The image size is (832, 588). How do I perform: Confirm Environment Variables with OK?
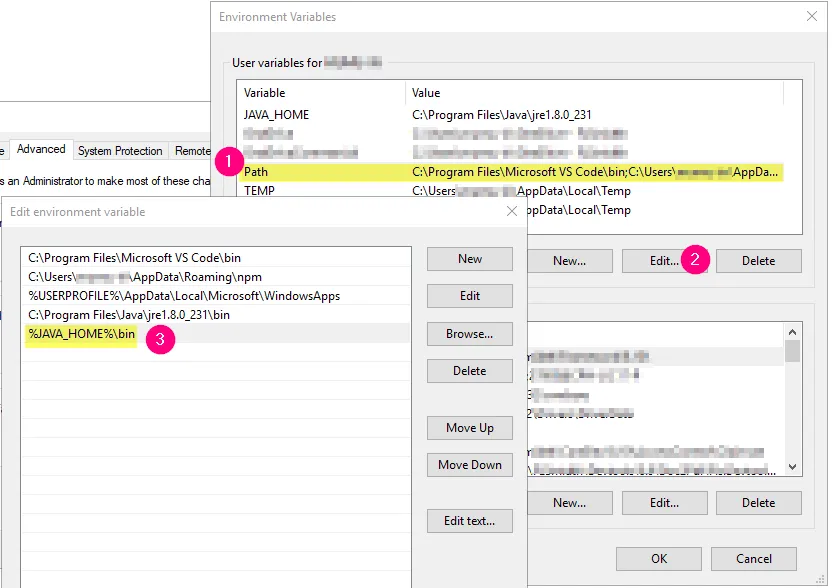click(x=658, y=559)
